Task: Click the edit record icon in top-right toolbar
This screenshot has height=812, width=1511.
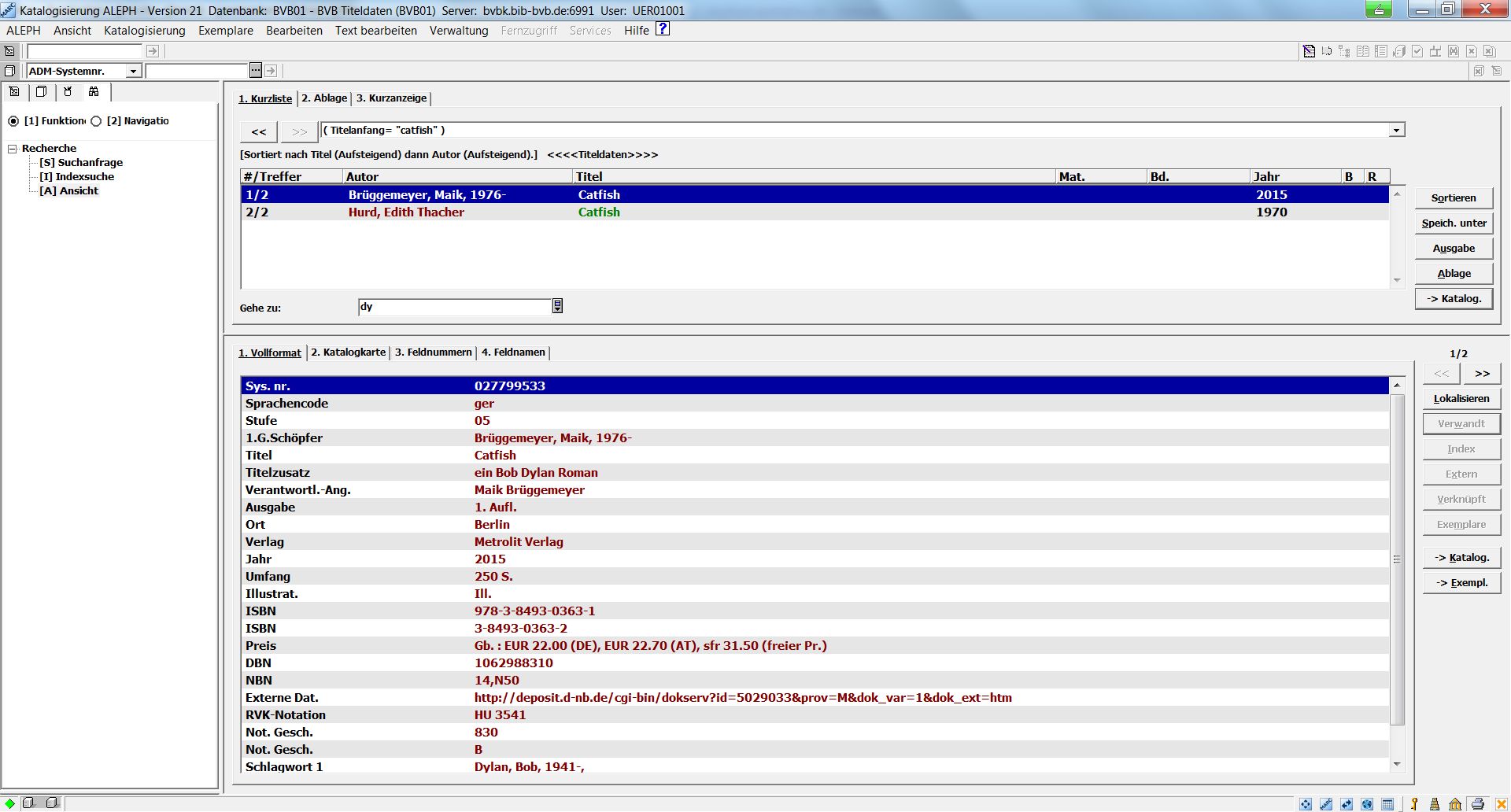Action: (x=1309, y=51)
